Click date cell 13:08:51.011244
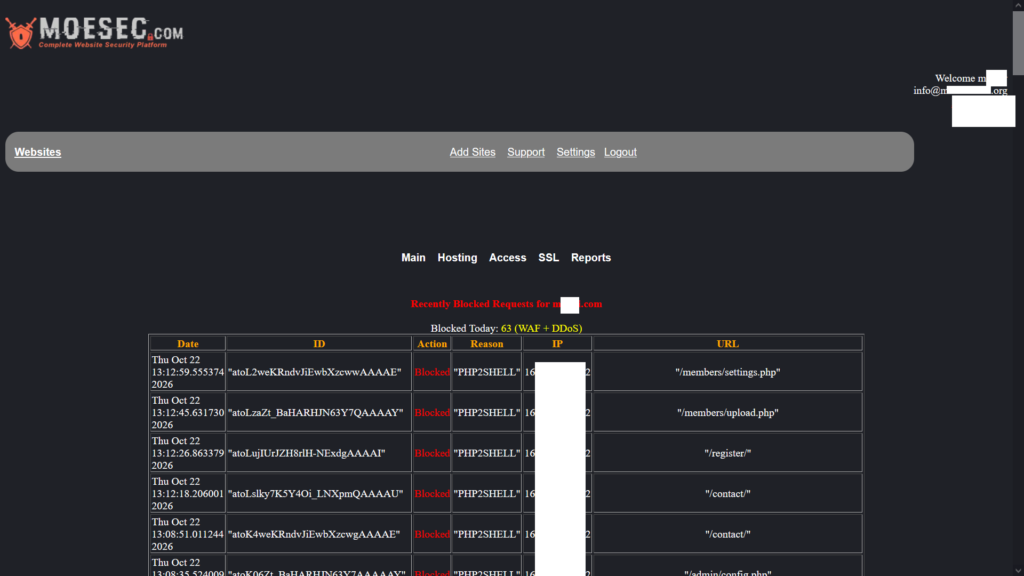This screenshot has width=1024, height=576. 187,534
